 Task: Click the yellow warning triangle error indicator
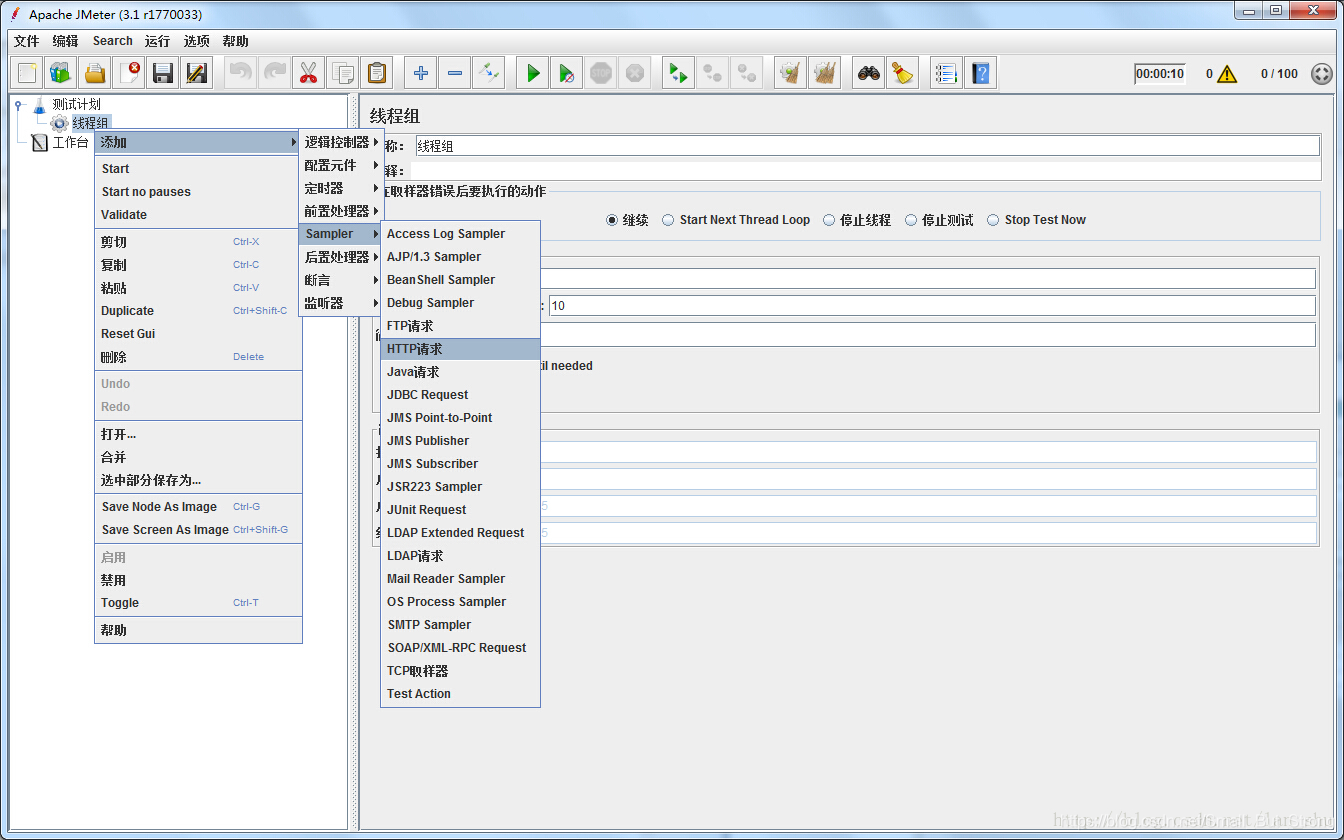pyautogui.click(x=1227, y=74)
